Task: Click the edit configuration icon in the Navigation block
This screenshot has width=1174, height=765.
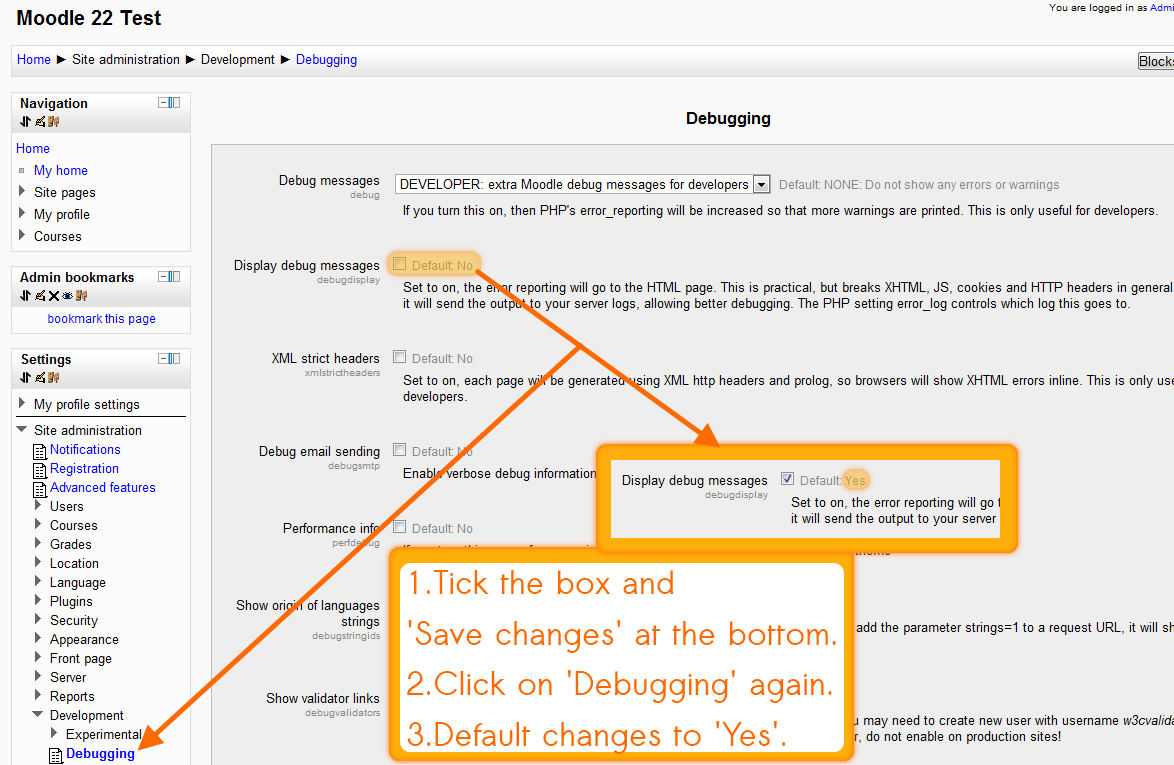Action: [40, 121]
